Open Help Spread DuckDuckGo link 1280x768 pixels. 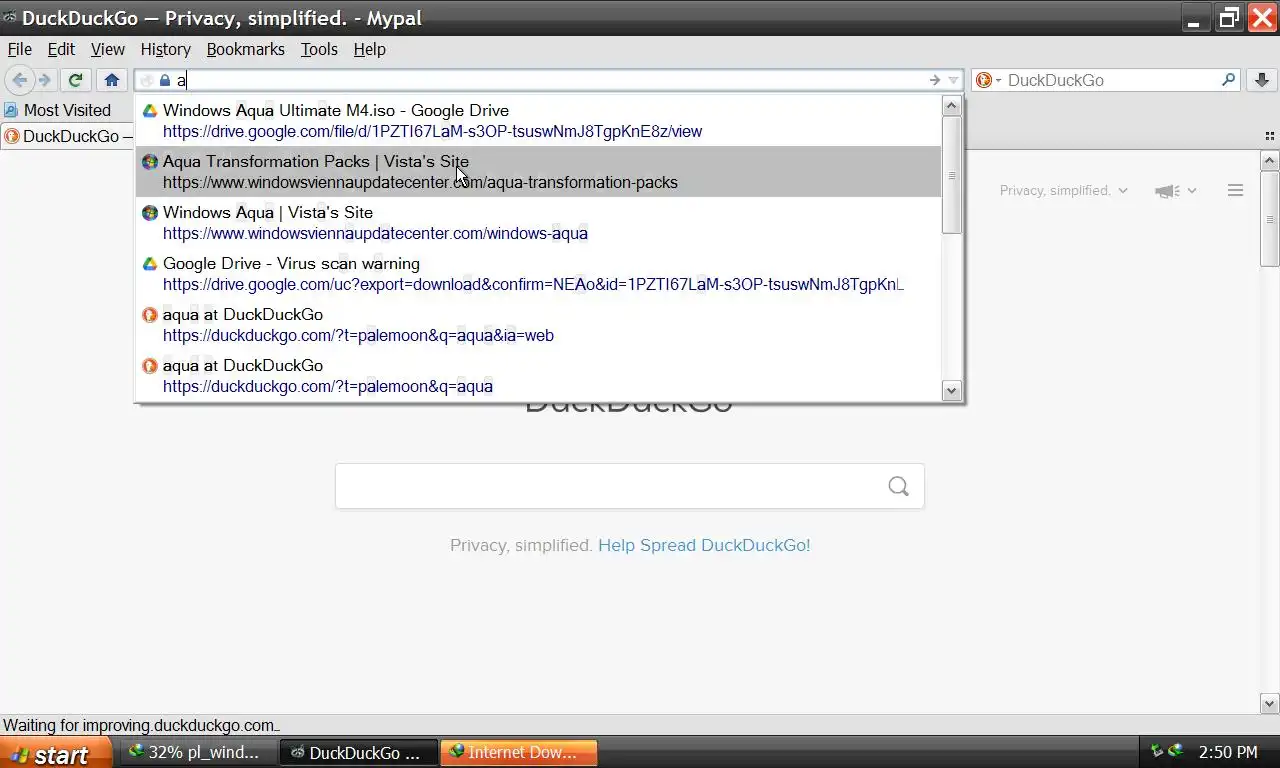(x=704, y=545)
